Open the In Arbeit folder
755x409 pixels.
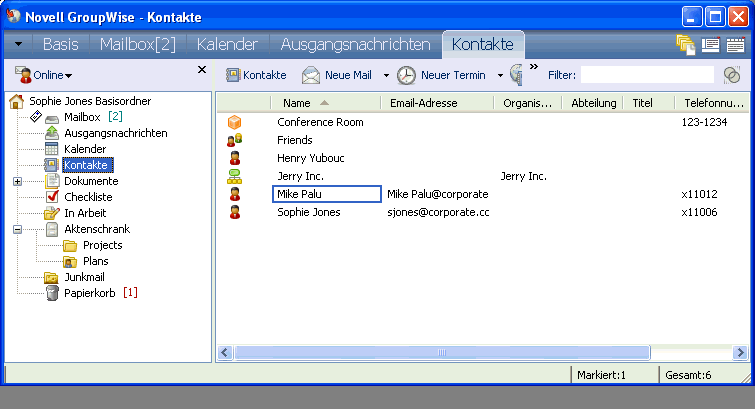click(x=85, y=213)
